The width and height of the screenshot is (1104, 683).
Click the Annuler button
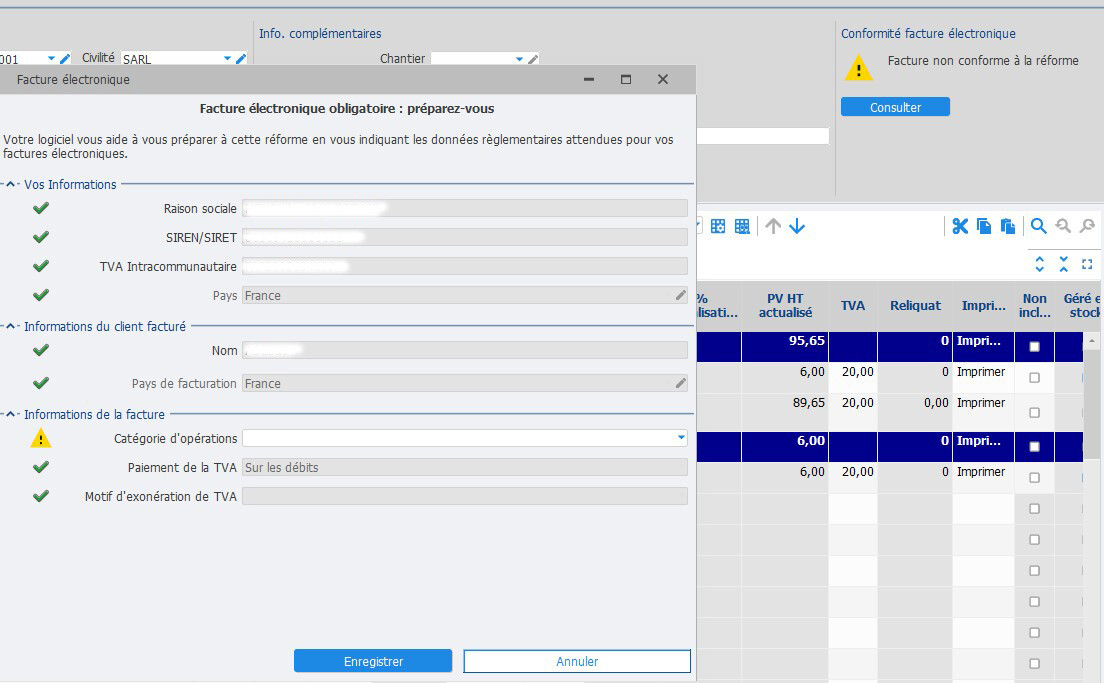577,661
